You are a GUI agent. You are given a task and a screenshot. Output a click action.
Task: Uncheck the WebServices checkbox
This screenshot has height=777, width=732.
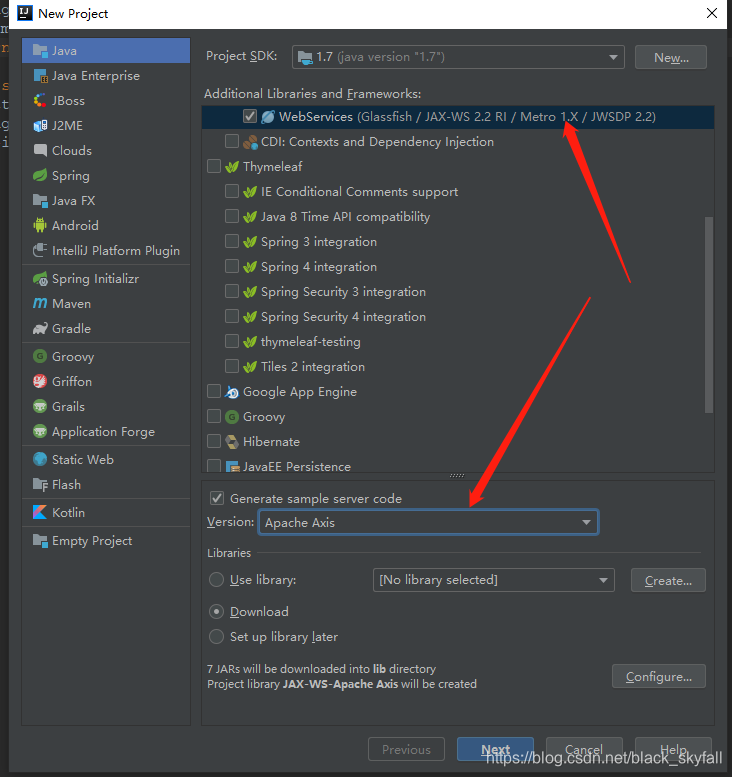point(250,116)
